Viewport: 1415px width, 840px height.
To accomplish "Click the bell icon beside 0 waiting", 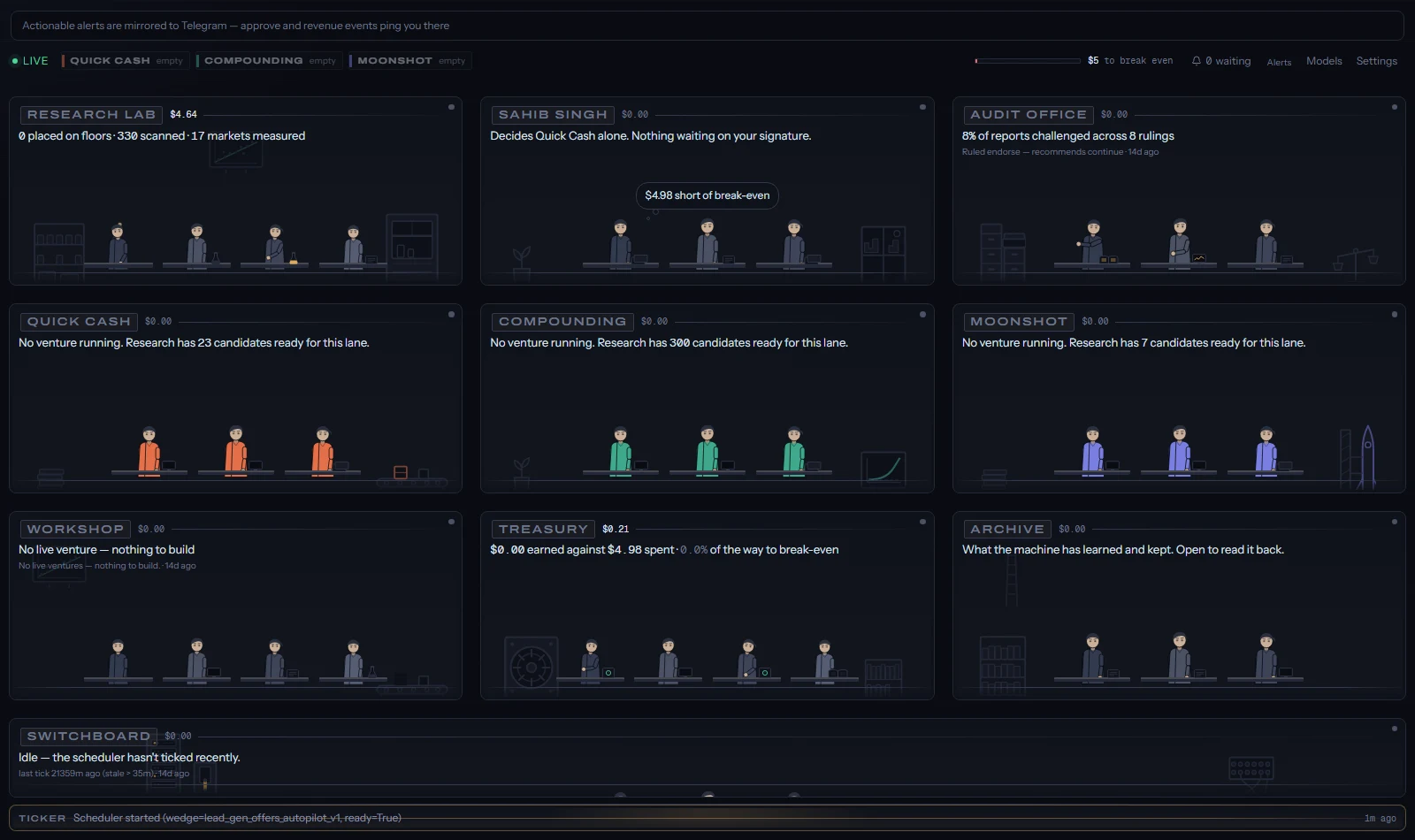I will [1196, 61].
